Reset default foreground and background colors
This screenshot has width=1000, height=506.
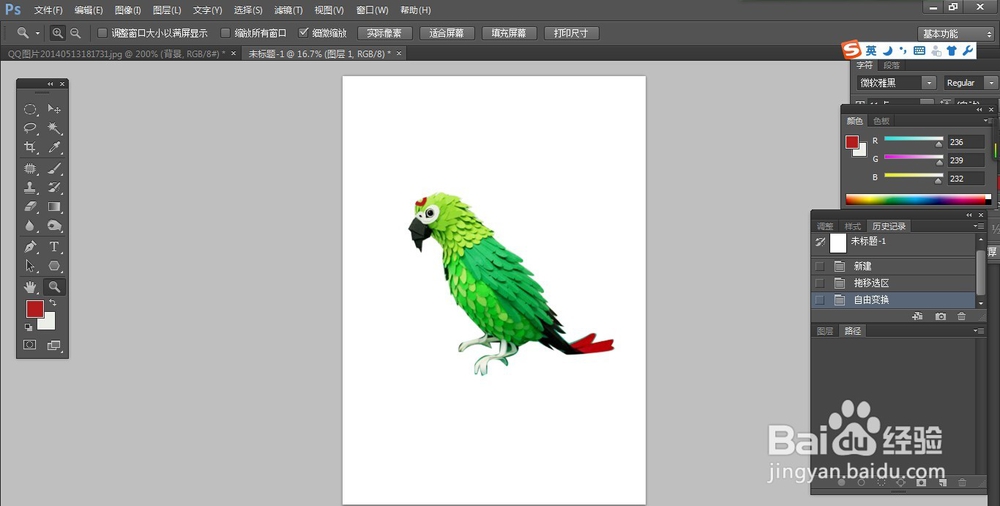click(29, 327)
